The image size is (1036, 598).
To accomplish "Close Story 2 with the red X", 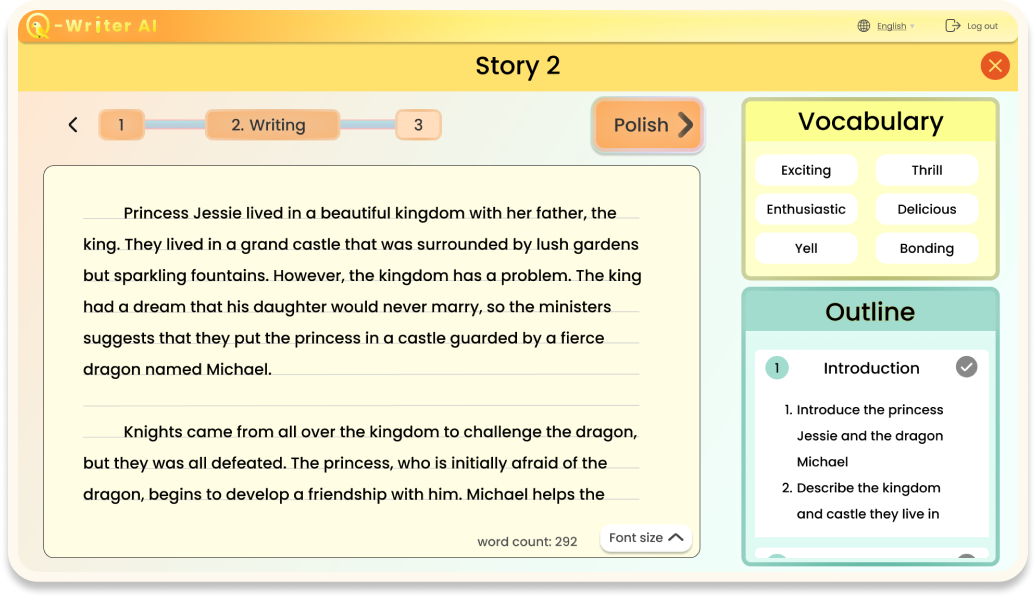I will click(995, 65).
